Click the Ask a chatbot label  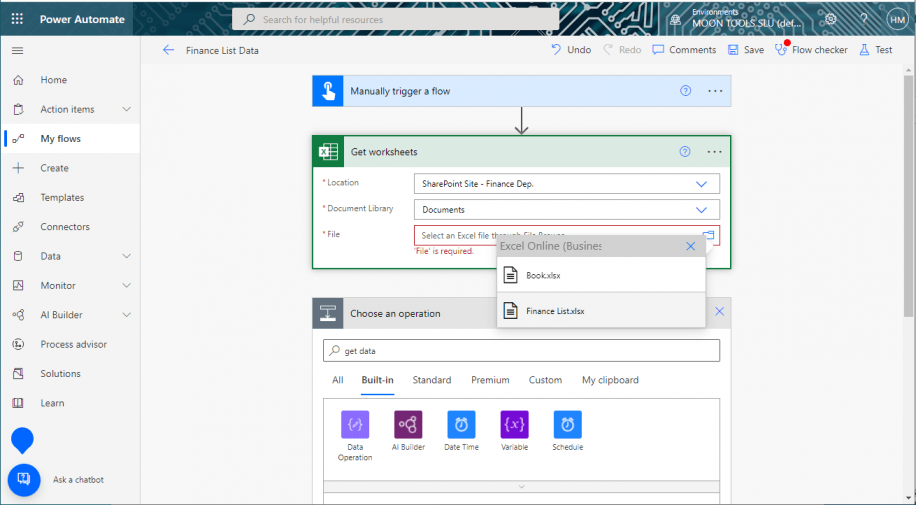click(x=78, y=480)
